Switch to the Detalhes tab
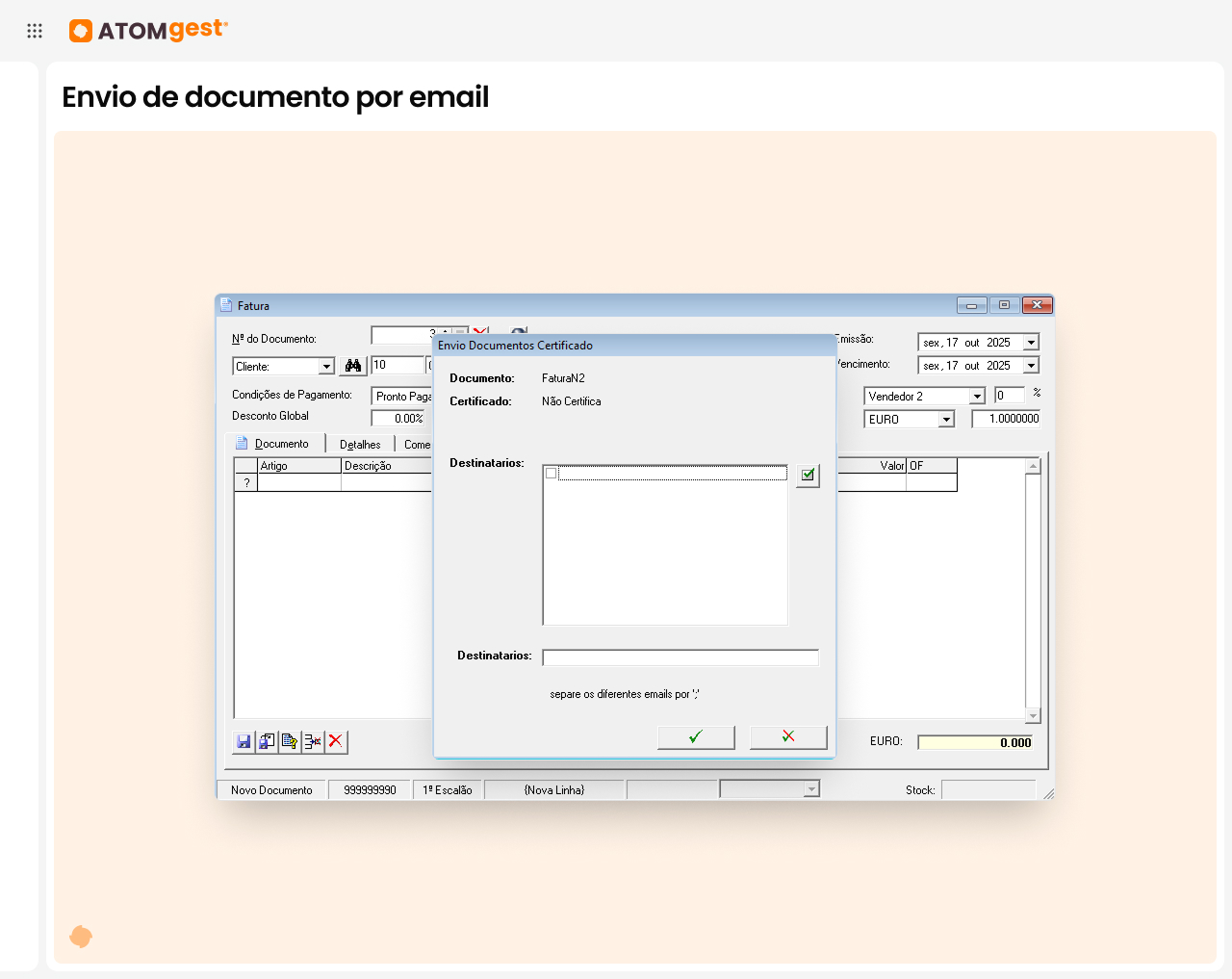Viewport: 1232px width, 979px height. tap(360, 445)
